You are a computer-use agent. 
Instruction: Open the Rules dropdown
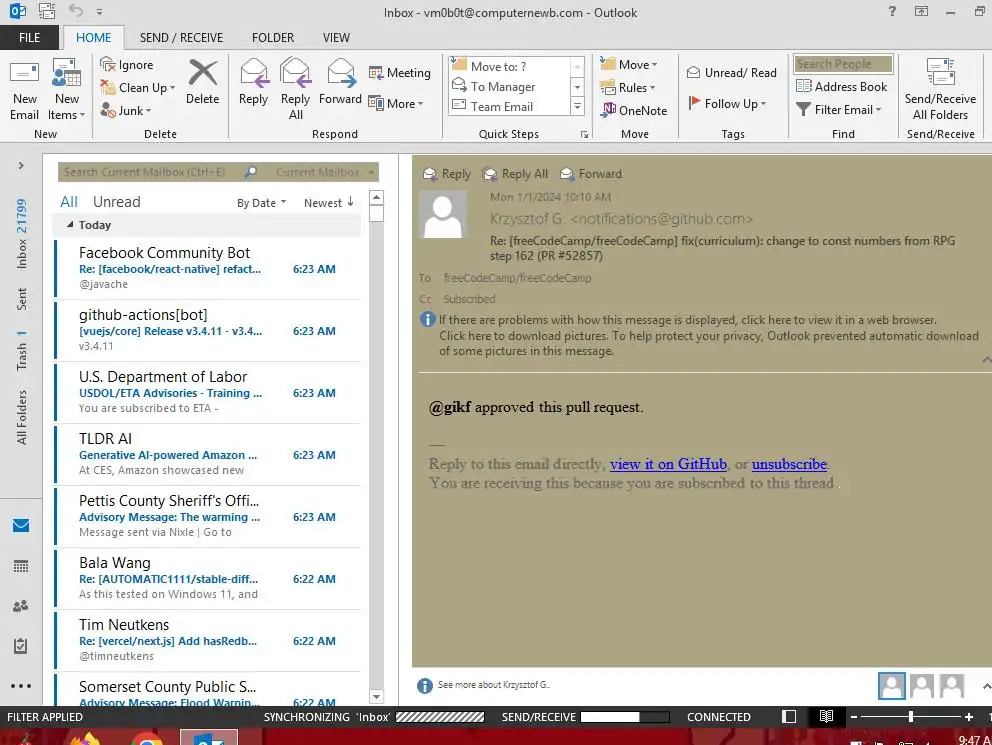tap(628, 87)
